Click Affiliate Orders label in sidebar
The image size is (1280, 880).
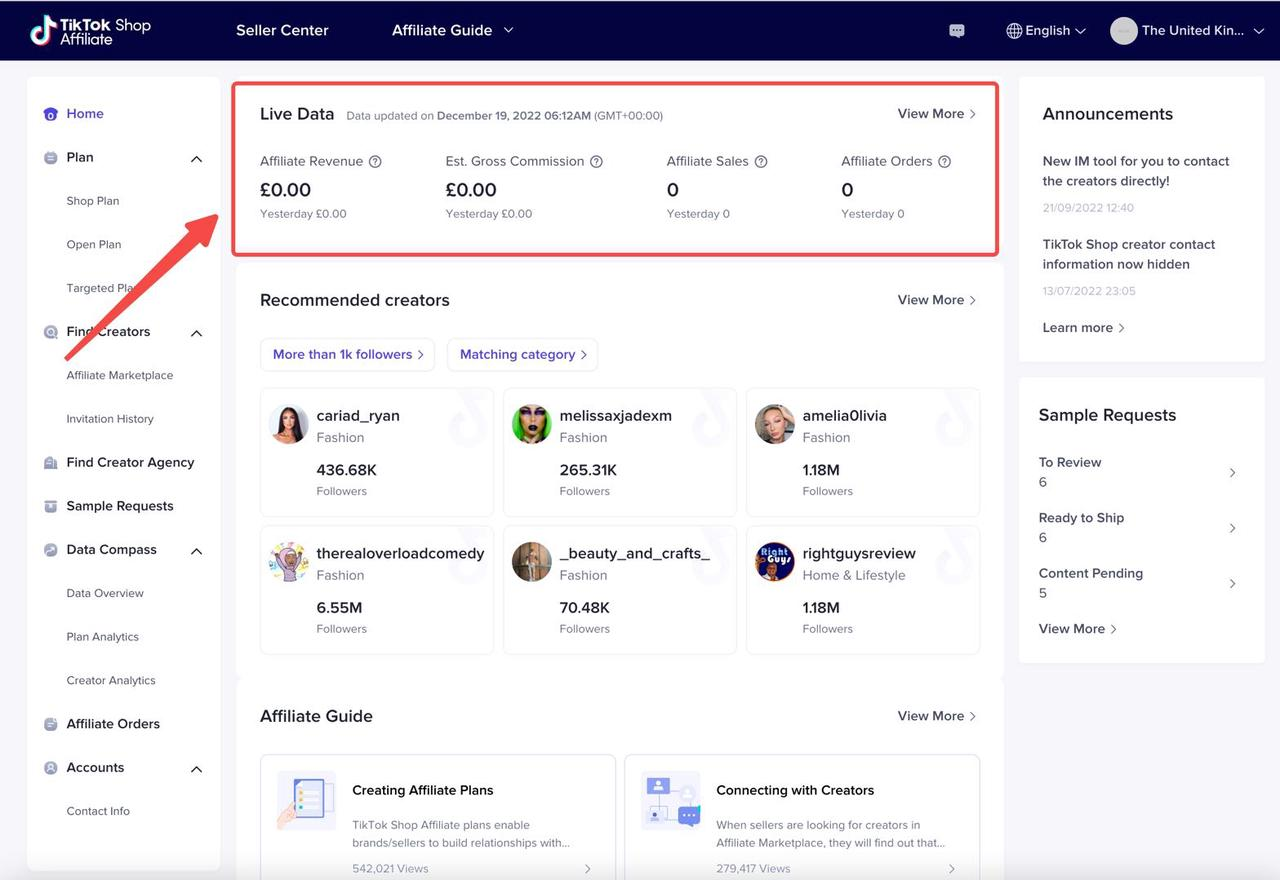(113, 724)
